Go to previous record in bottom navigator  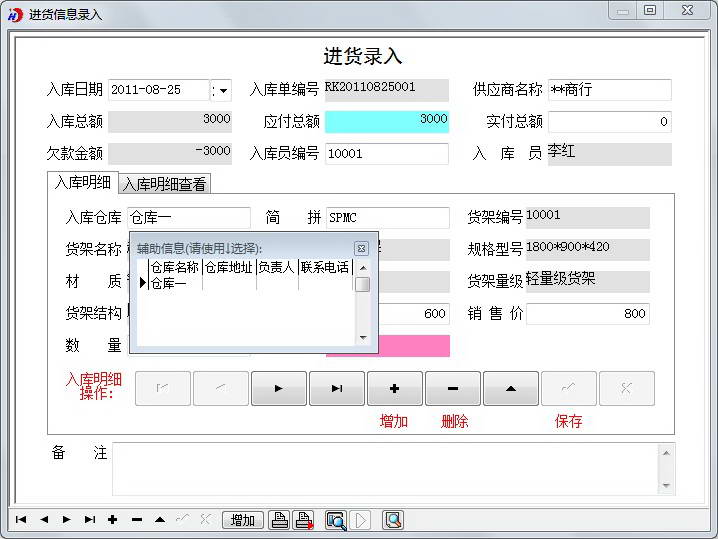[x=44, y=519]
